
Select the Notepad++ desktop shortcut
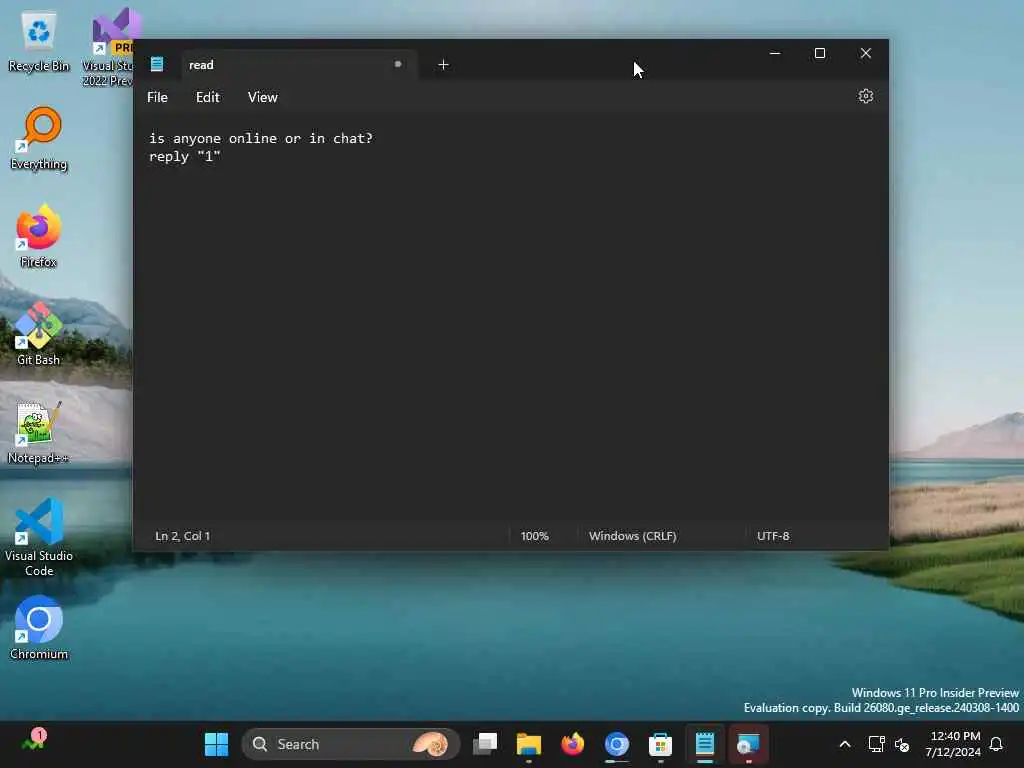point(39,432)
